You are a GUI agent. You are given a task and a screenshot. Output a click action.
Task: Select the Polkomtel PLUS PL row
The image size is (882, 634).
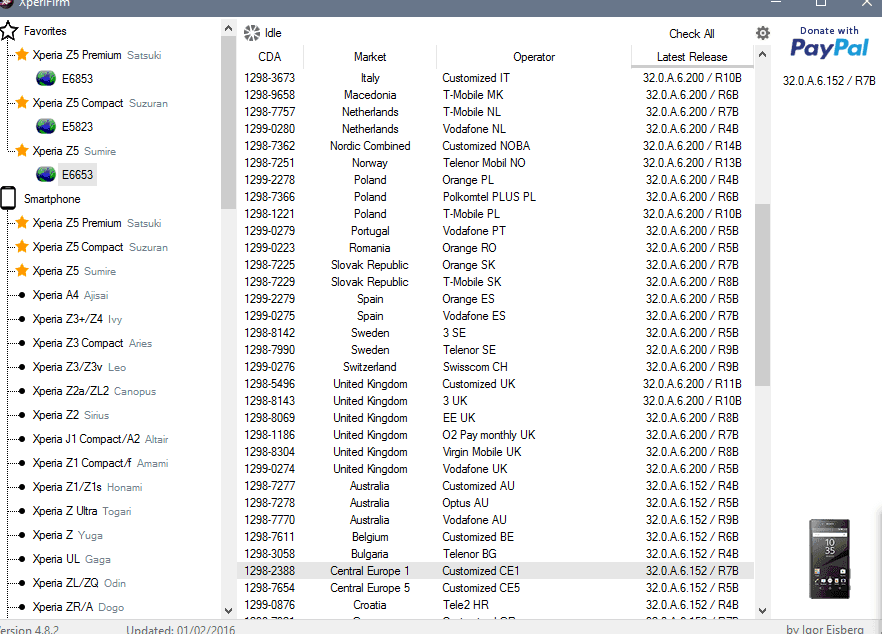coord(495,197)
